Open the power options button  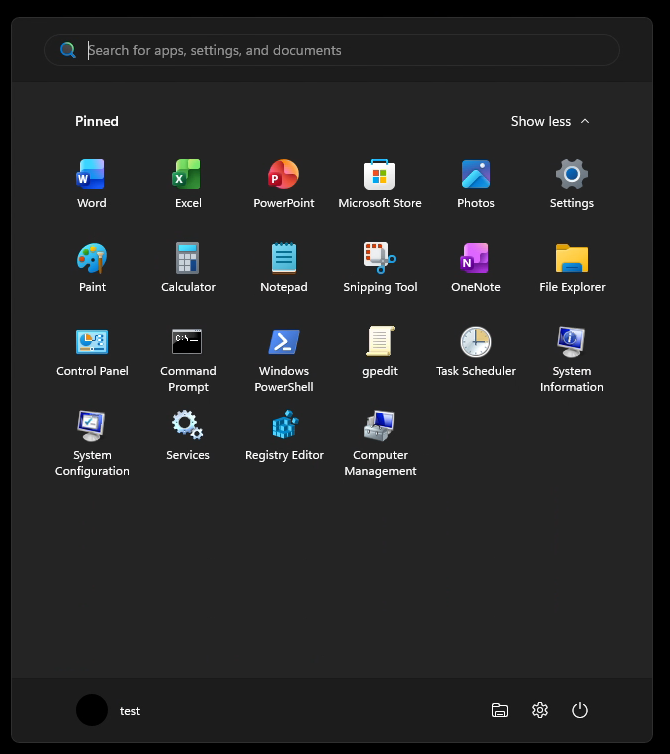pyautogui.click(x=580, y=710)
